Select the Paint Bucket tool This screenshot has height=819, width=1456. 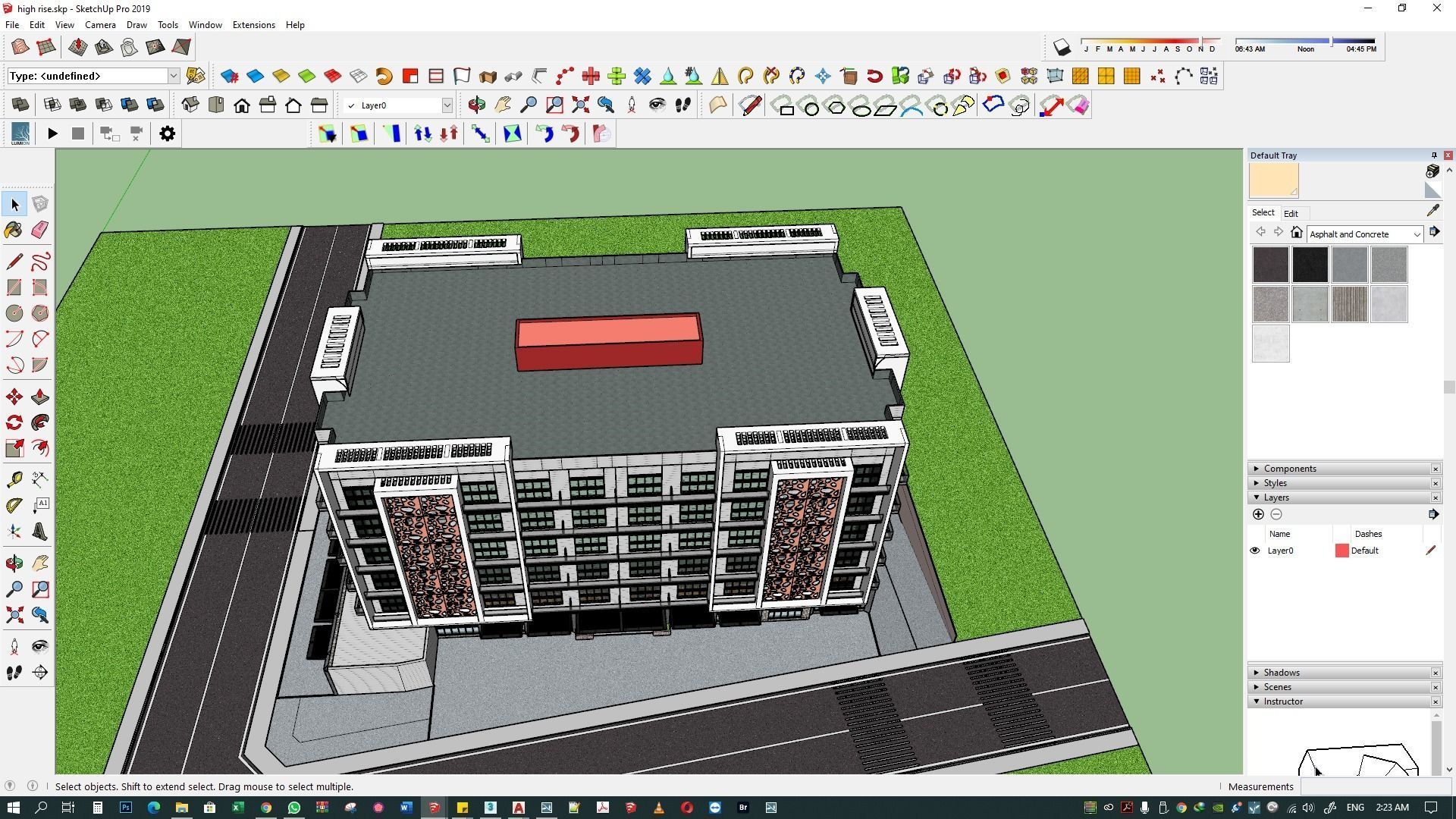tap(14, 230)
